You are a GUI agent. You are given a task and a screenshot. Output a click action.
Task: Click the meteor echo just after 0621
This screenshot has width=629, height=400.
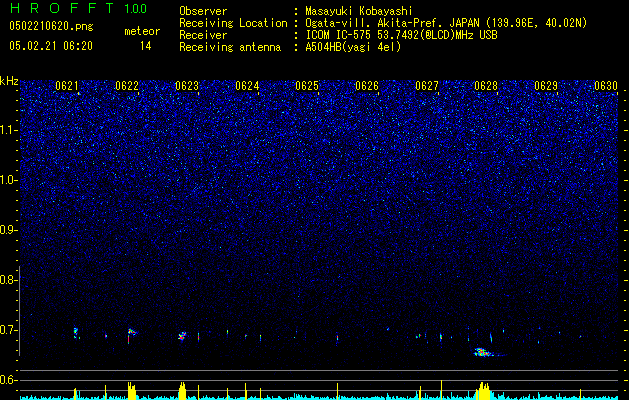(x=75, y=332)
